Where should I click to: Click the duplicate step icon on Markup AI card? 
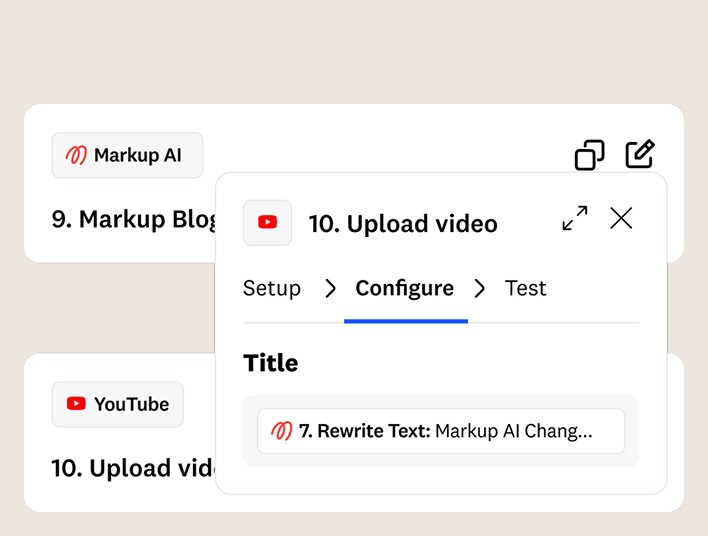pos(589,155)
